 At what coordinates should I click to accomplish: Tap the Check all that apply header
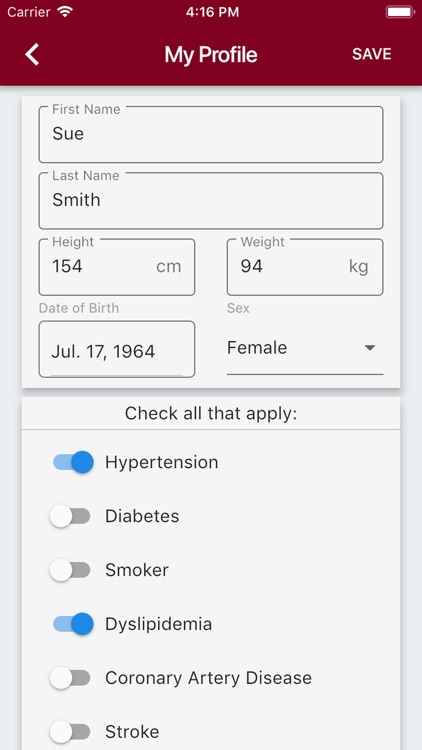211,414
